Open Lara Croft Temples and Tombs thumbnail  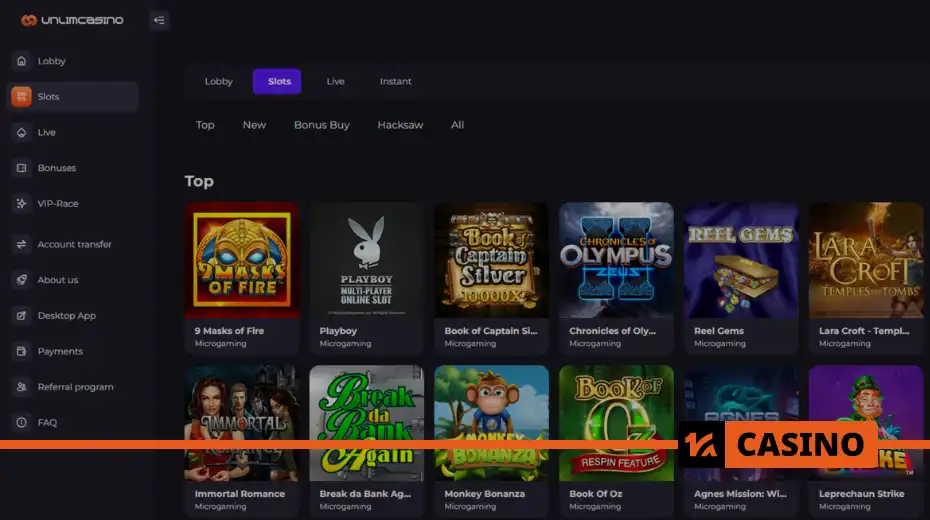[866, 260]
